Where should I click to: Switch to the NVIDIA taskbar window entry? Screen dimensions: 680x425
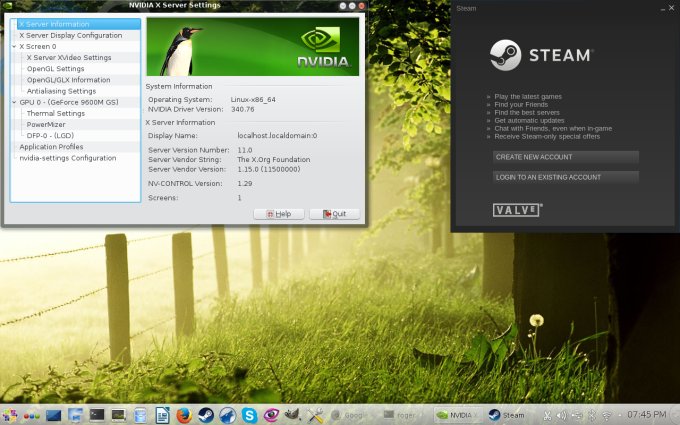(457, 415)
